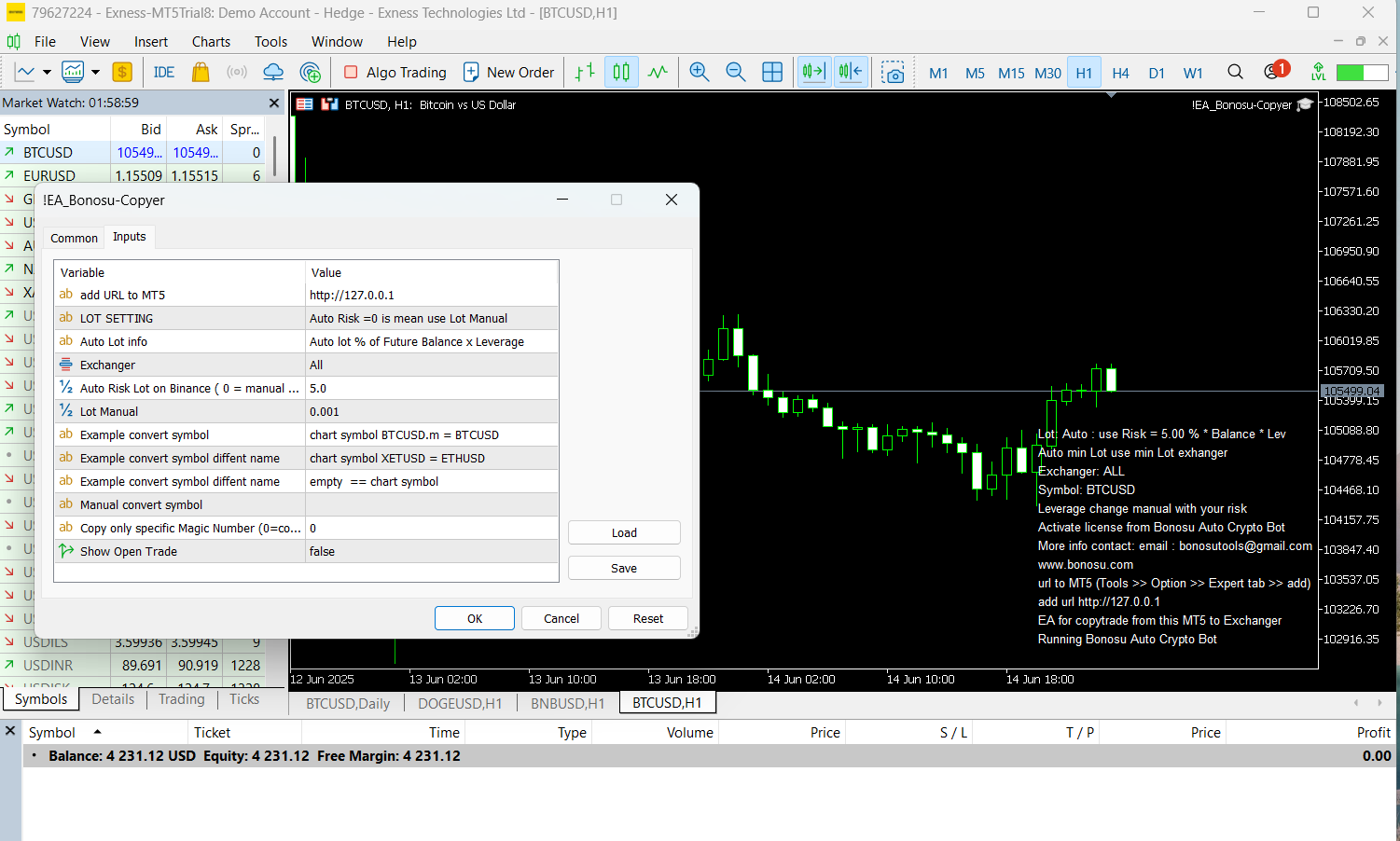Screen dimensions: 1400x841
Task: Open the line chart type icon
Action: coord(25,72)
